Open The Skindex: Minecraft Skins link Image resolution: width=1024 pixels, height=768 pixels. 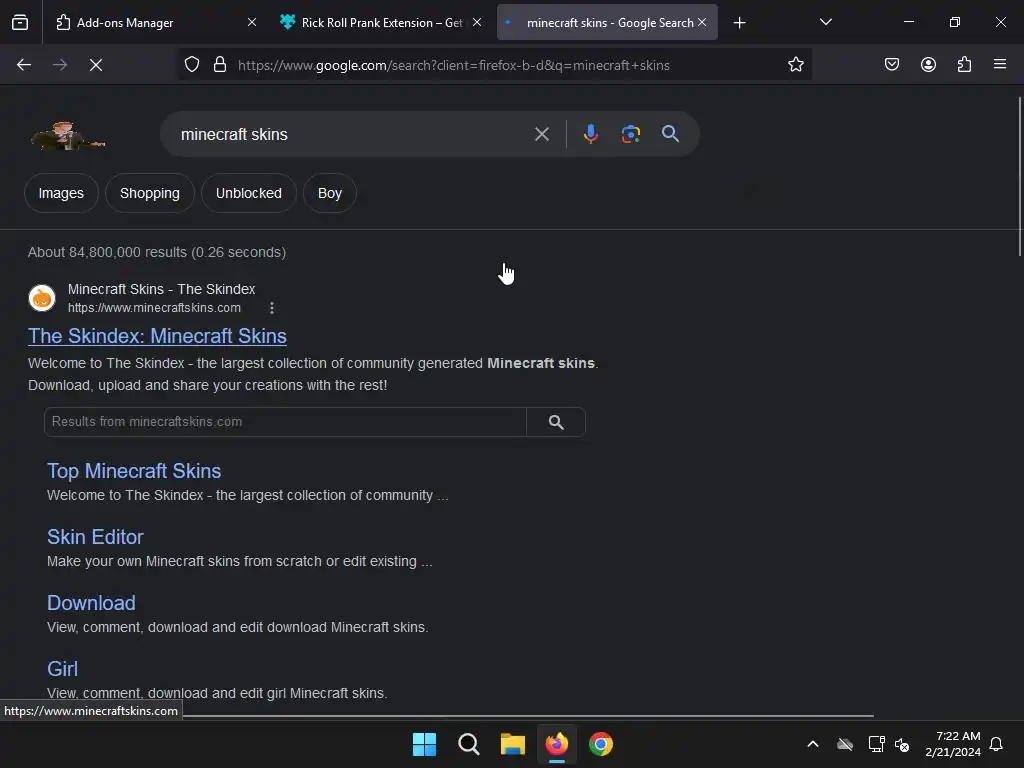[x=157, y=336]
